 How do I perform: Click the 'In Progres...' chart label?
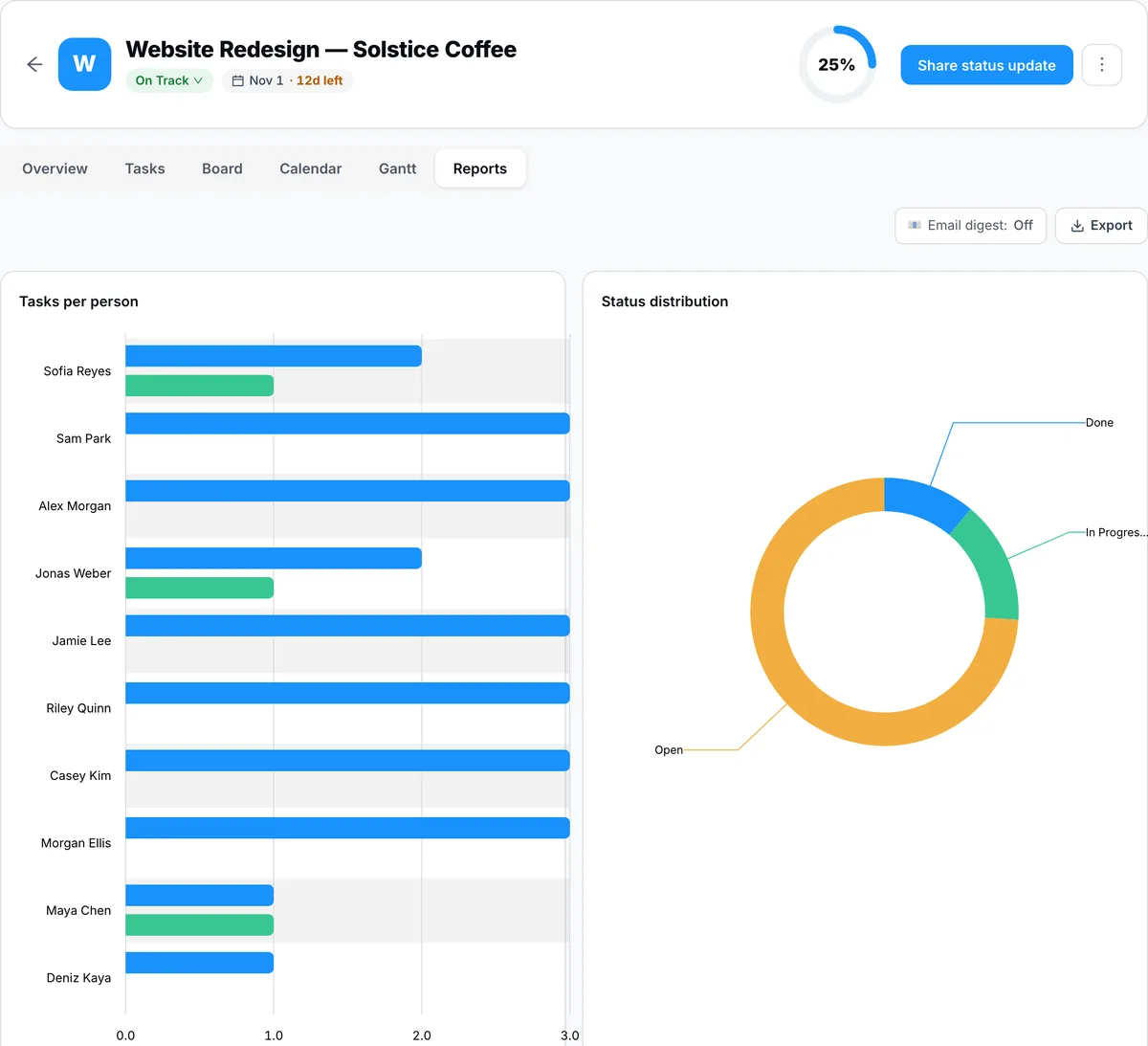(x=1115, y=532)
